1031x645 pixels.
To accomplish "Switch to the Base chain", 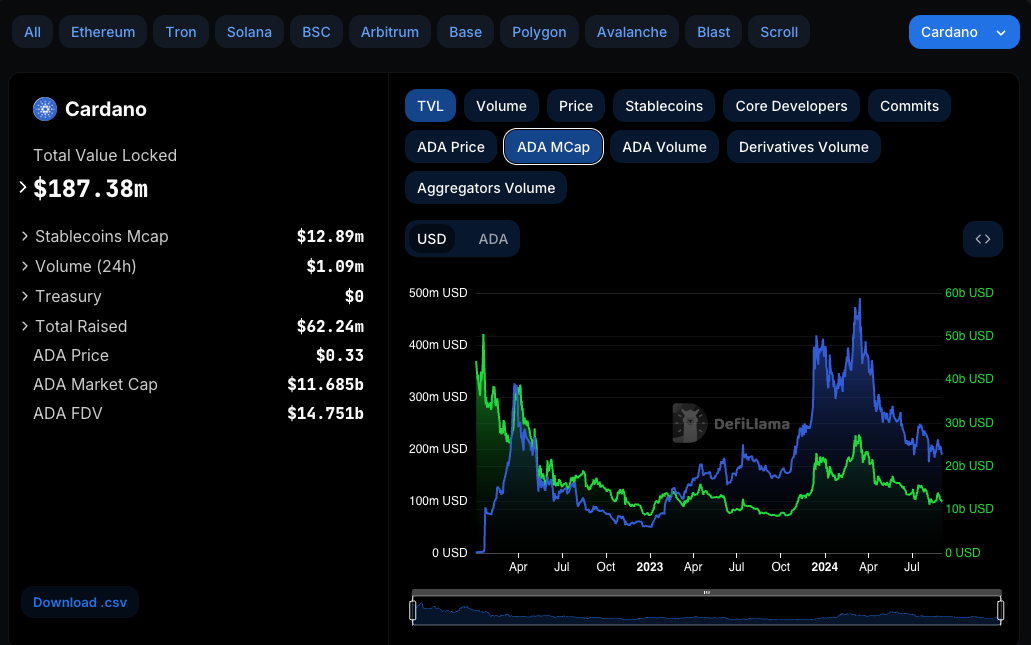I will coord(466,32).
